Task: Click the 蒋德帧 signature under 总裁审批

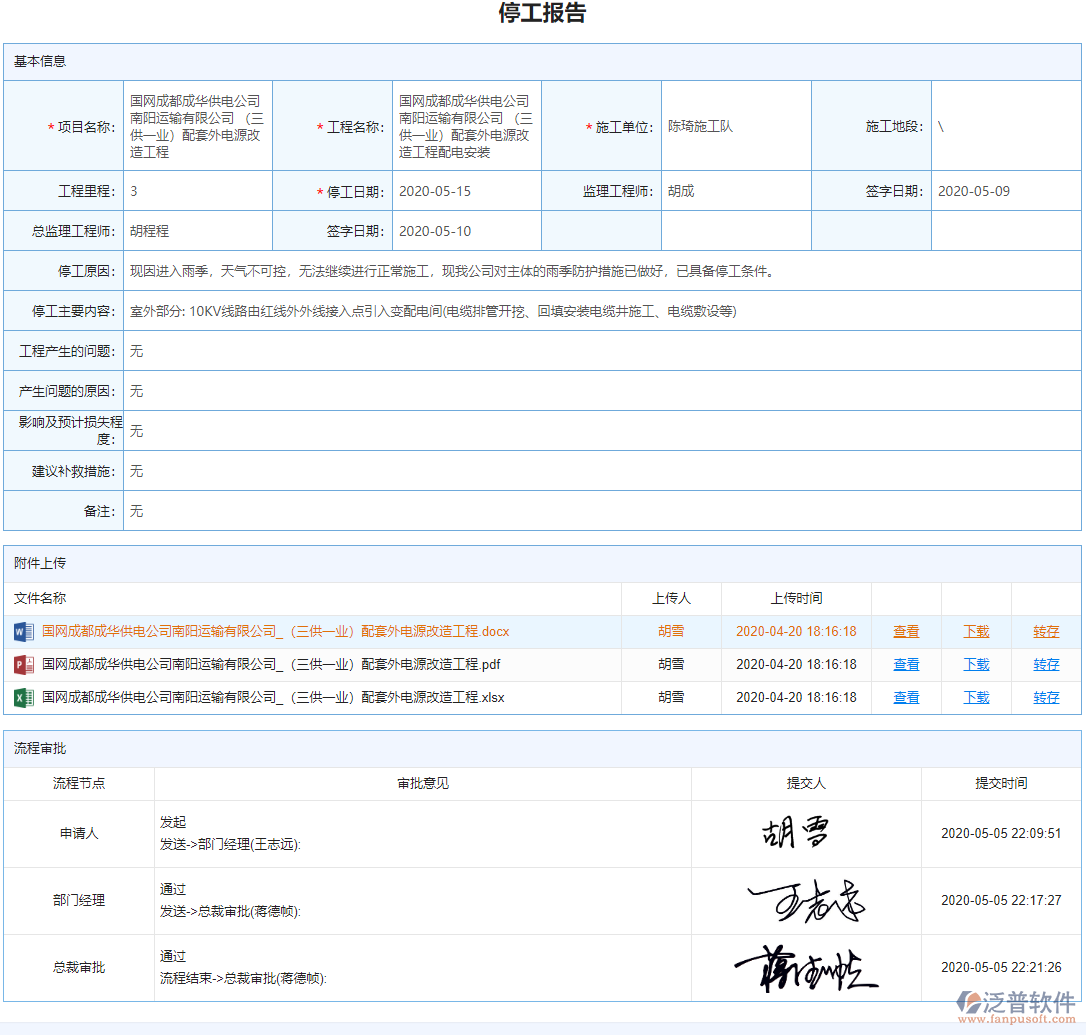Action: 805,967
